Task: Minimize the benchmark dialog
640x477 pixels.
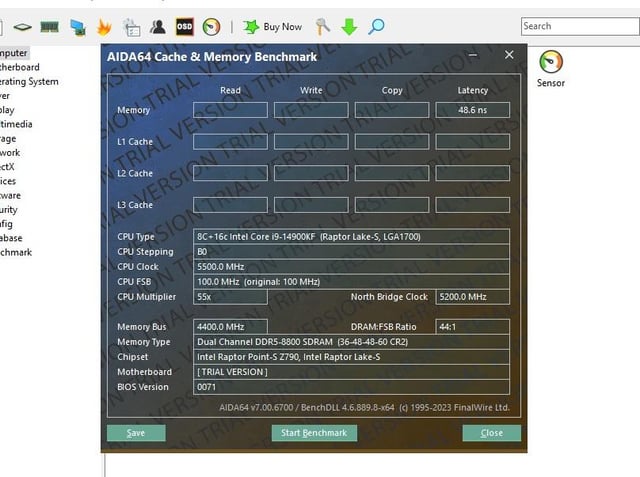Action: [x=473, y=55]
